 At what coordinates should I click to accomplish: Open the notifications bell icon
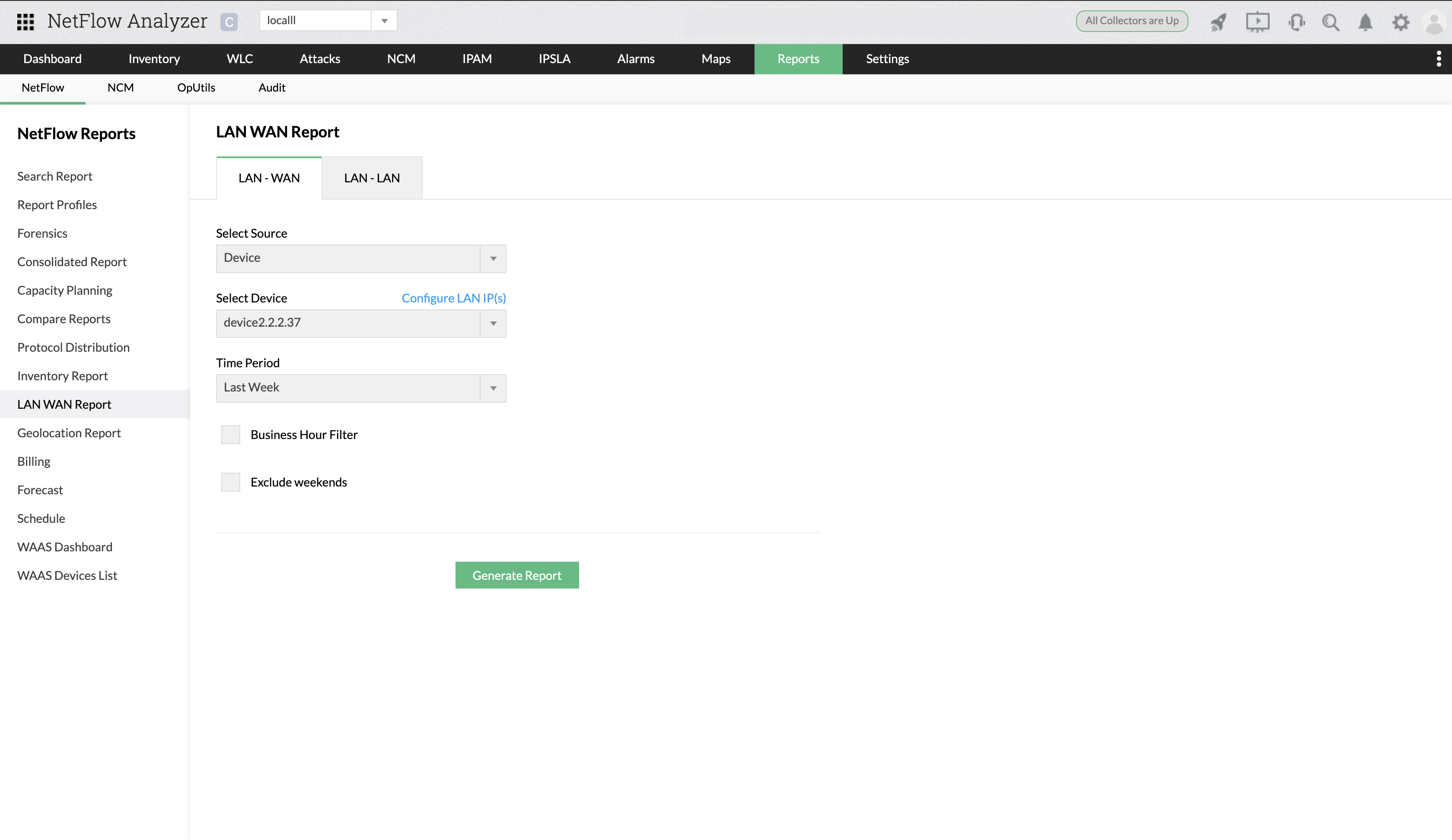click(x=1365, y=22)
